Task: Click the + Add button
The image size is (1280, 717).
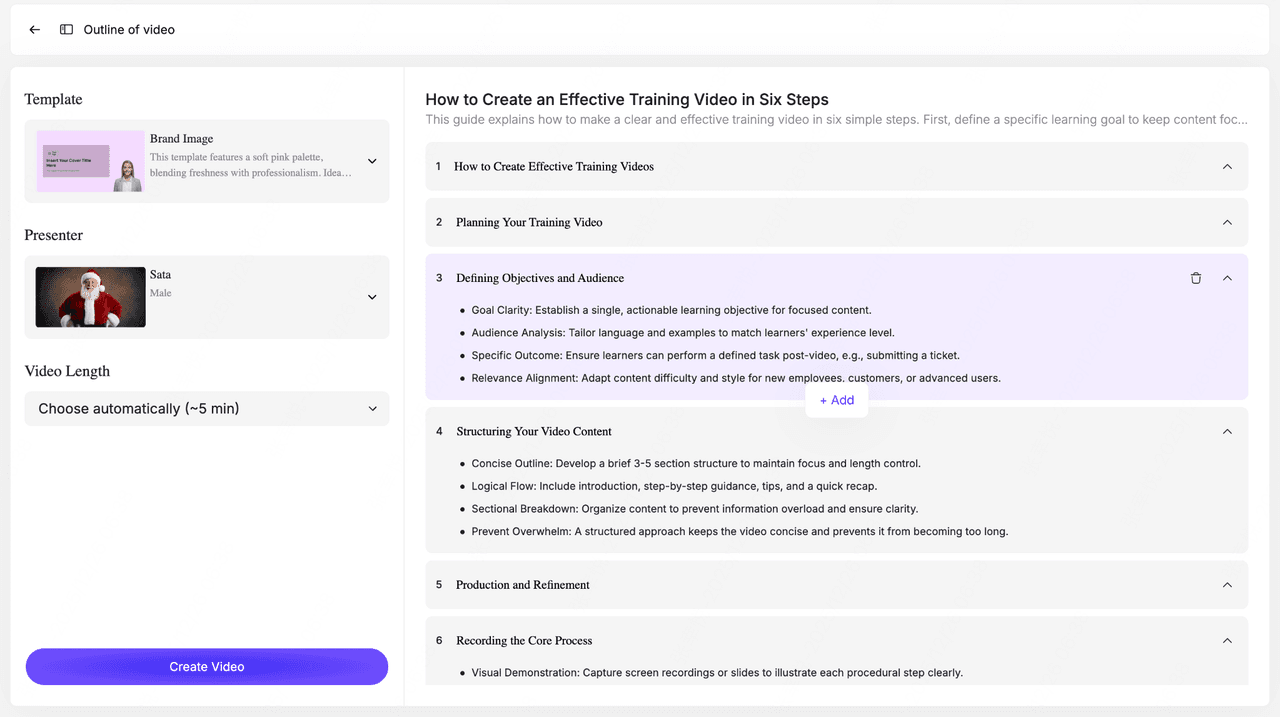Action: pos(837,400)
